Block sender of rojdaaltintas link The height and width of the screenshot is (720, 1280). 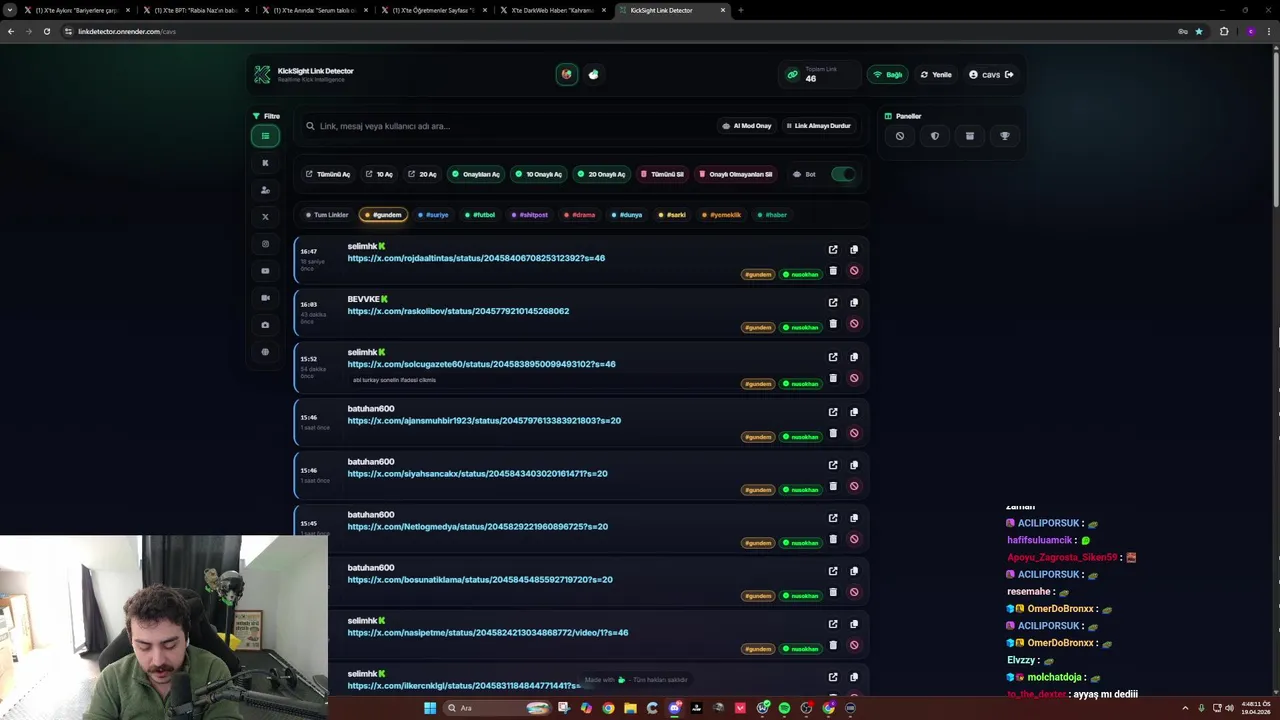pyautogui.click(x=854, y=271)
